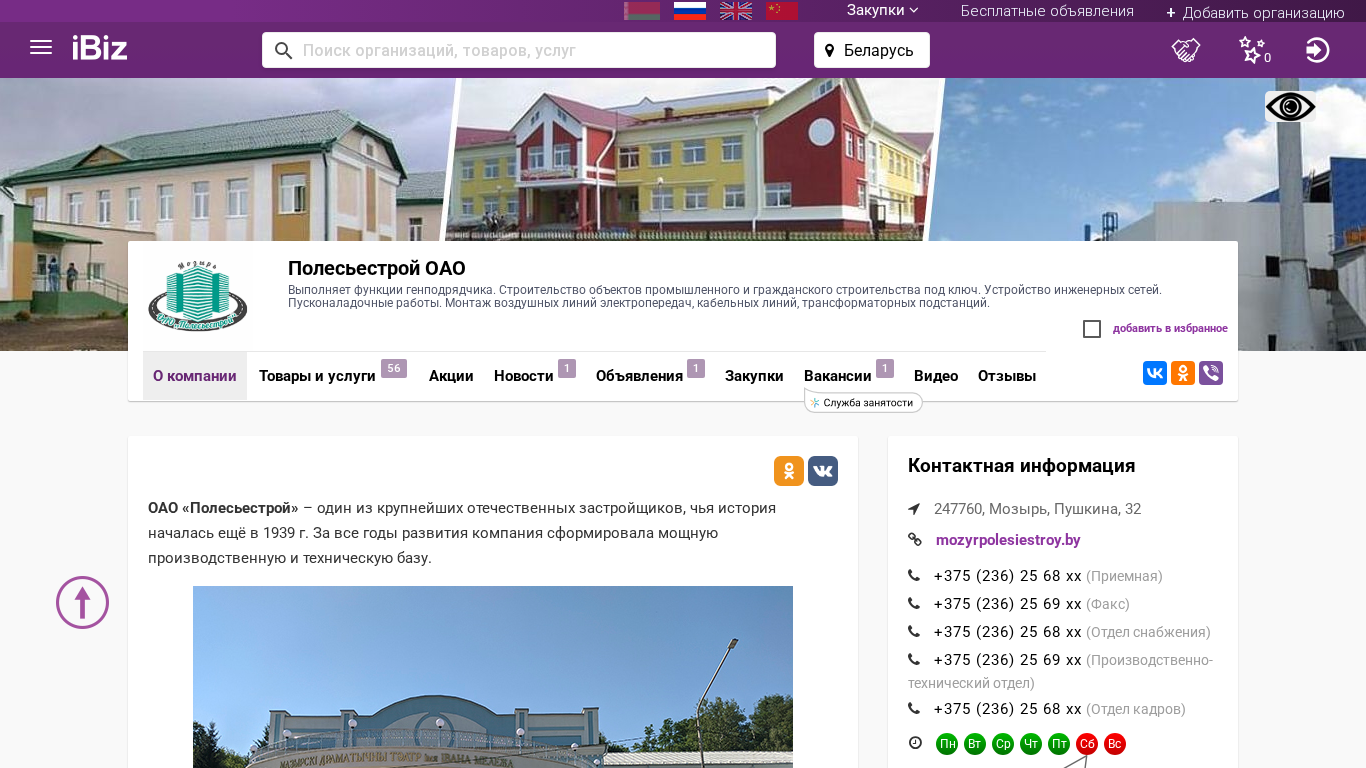The image size is (1366, 768).
Task: Switch language to Russian flag
Action: 690,11
